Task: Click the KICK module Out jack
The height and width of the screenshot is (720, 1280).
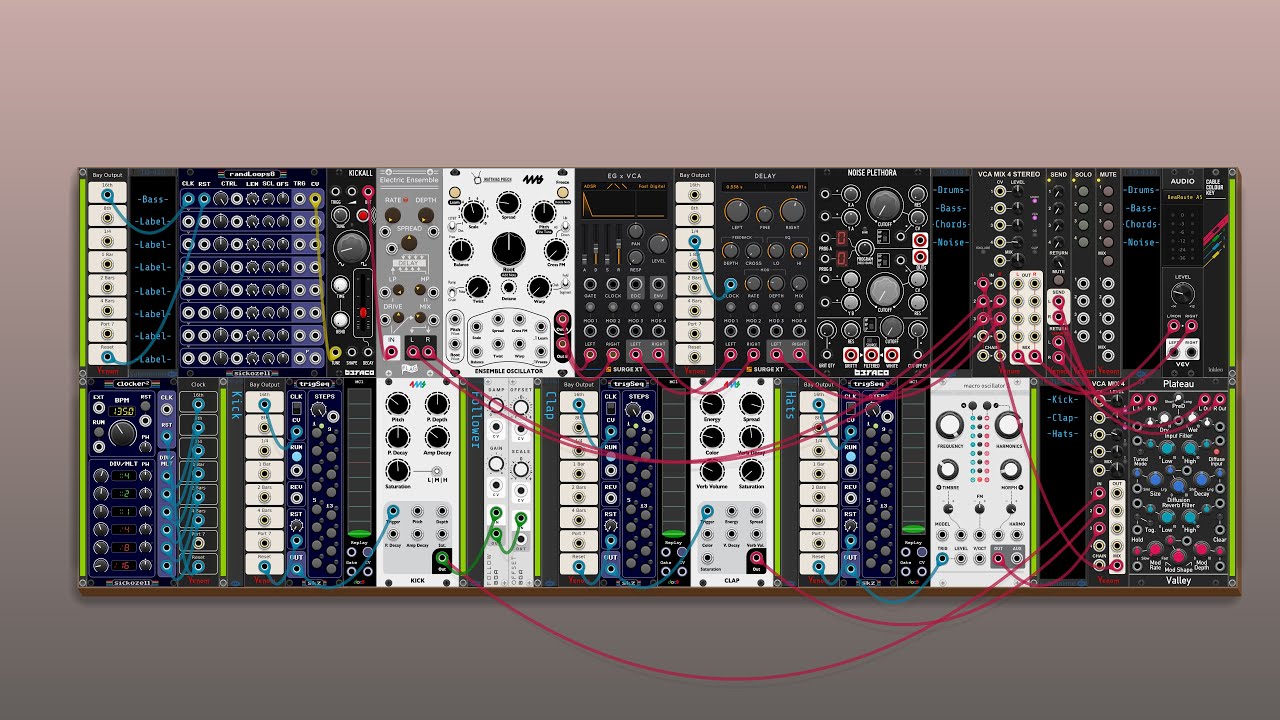Action: click(442, 558)
